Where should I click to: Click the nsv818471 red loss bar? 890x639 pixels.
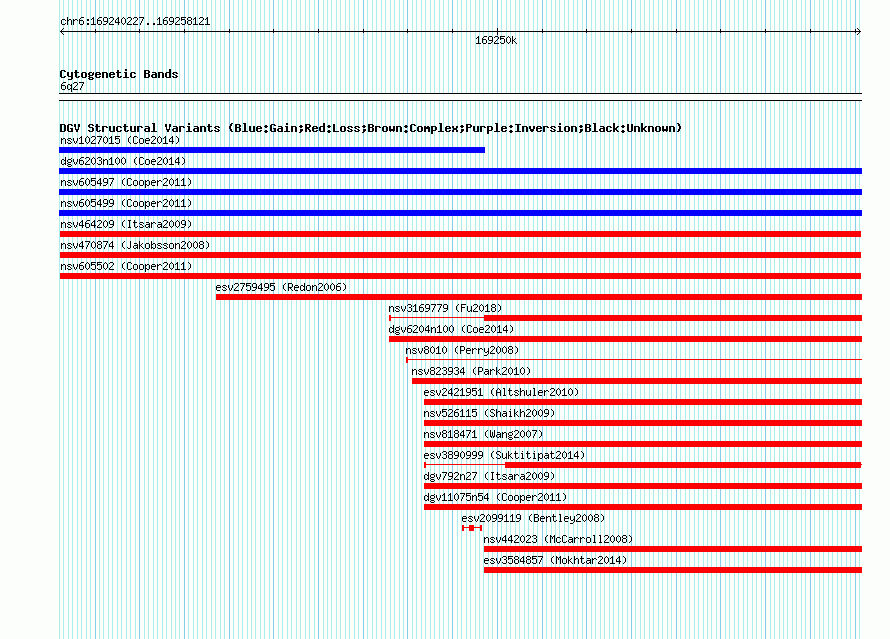[x=643, y=444]
